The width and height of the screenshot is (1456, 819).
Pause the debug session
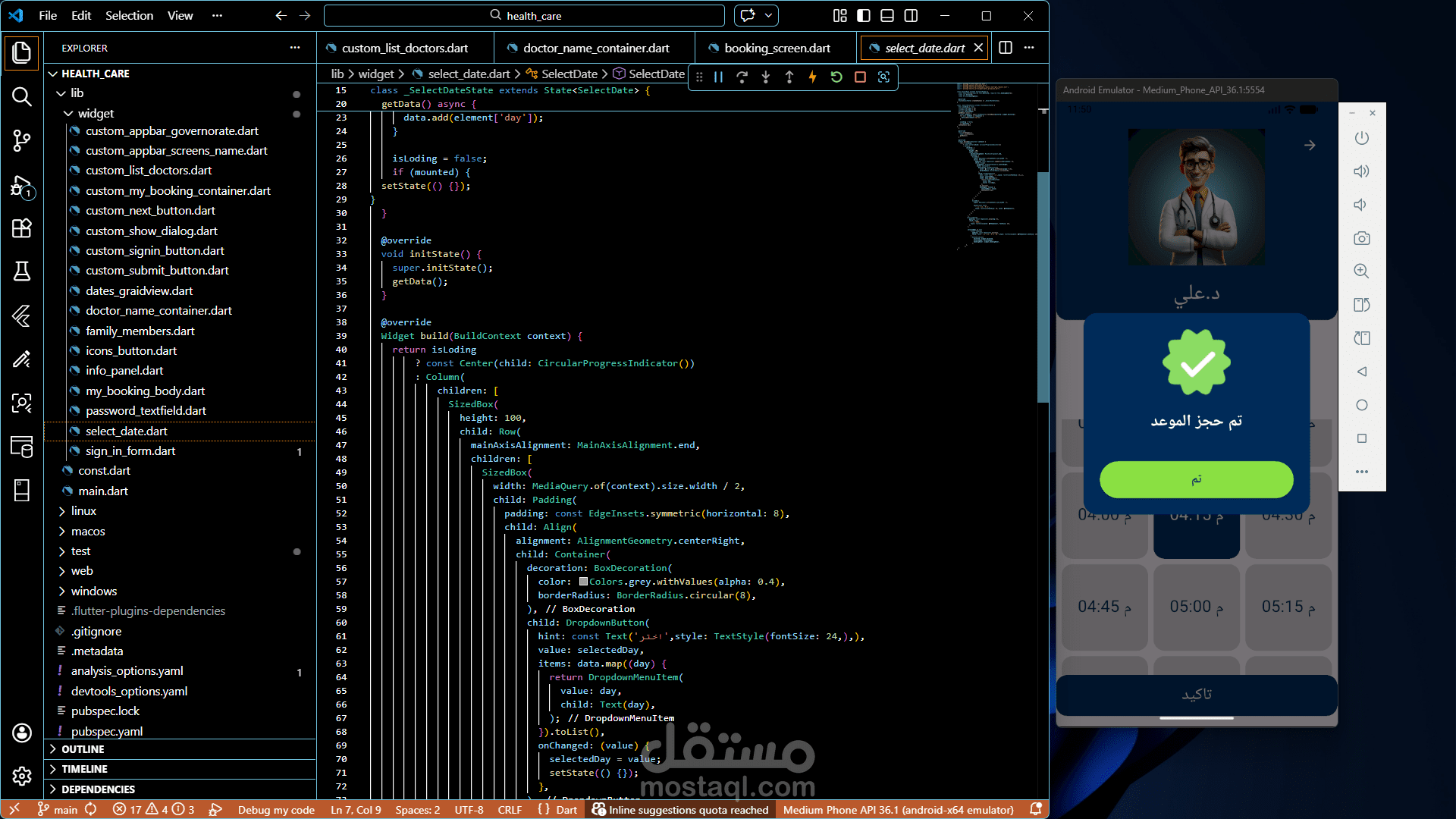tap(718, 77)
